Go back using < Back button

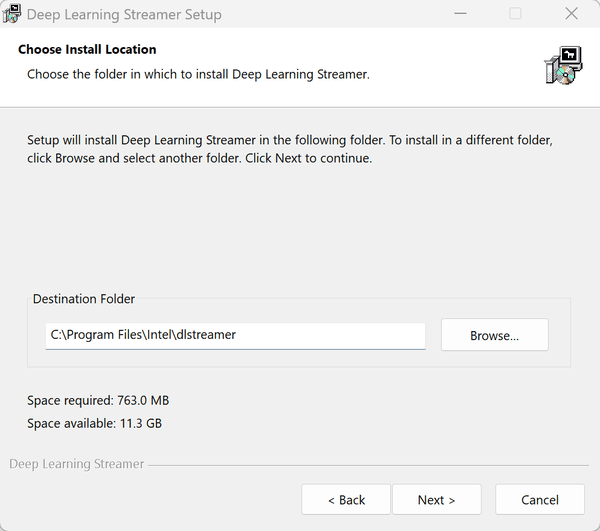[x=346, y=499]
